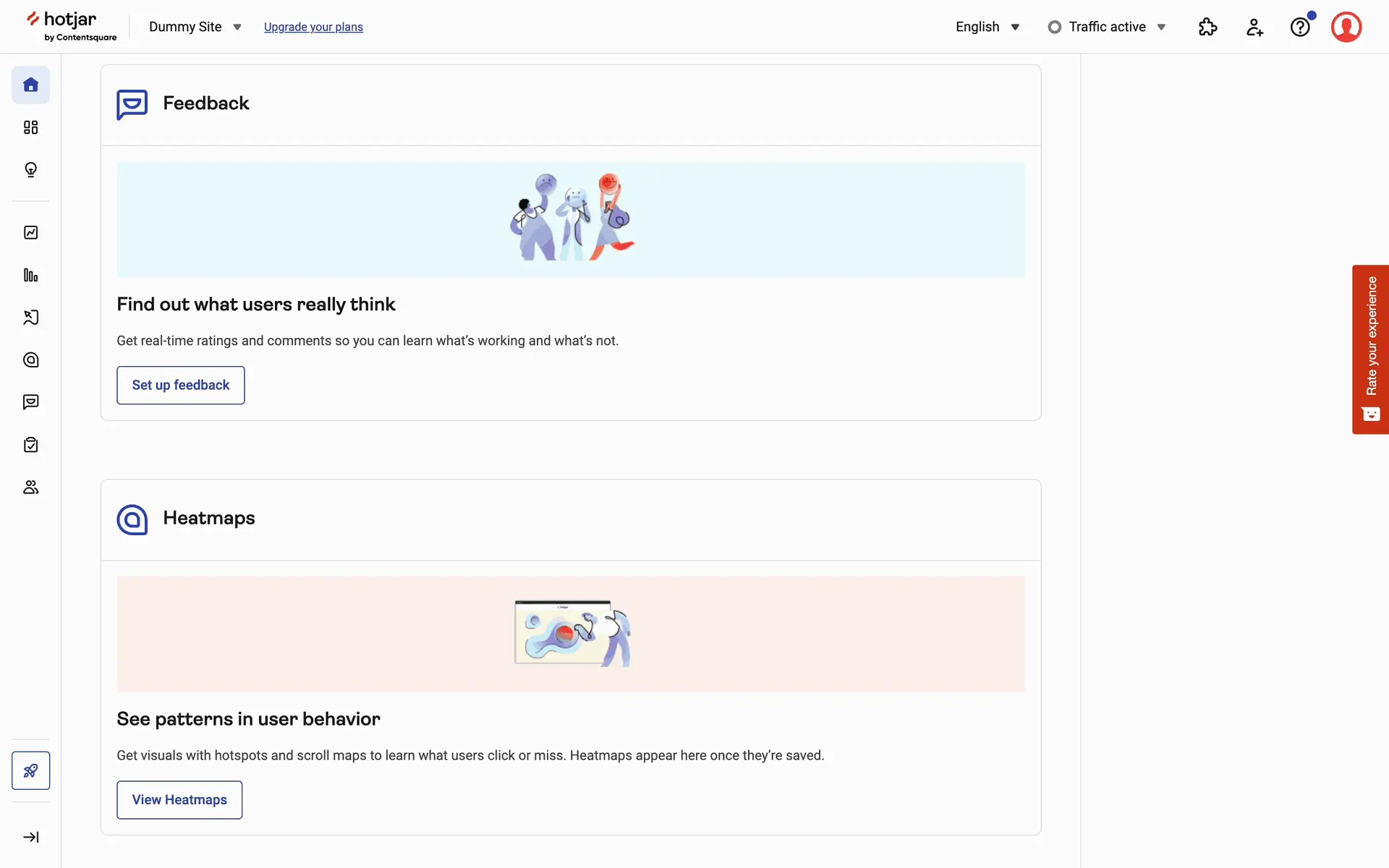Open Dashboards grid icon in sidebar

point(30,128)
